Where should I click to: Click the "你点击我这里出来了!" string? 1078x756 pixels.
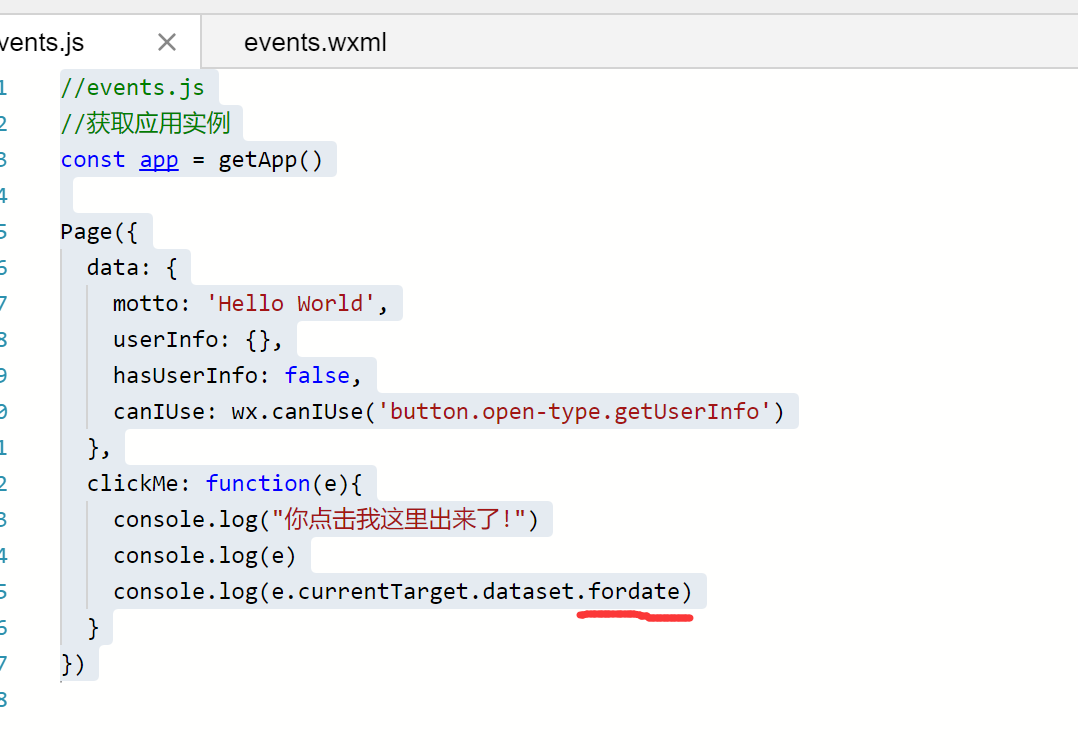399,520
